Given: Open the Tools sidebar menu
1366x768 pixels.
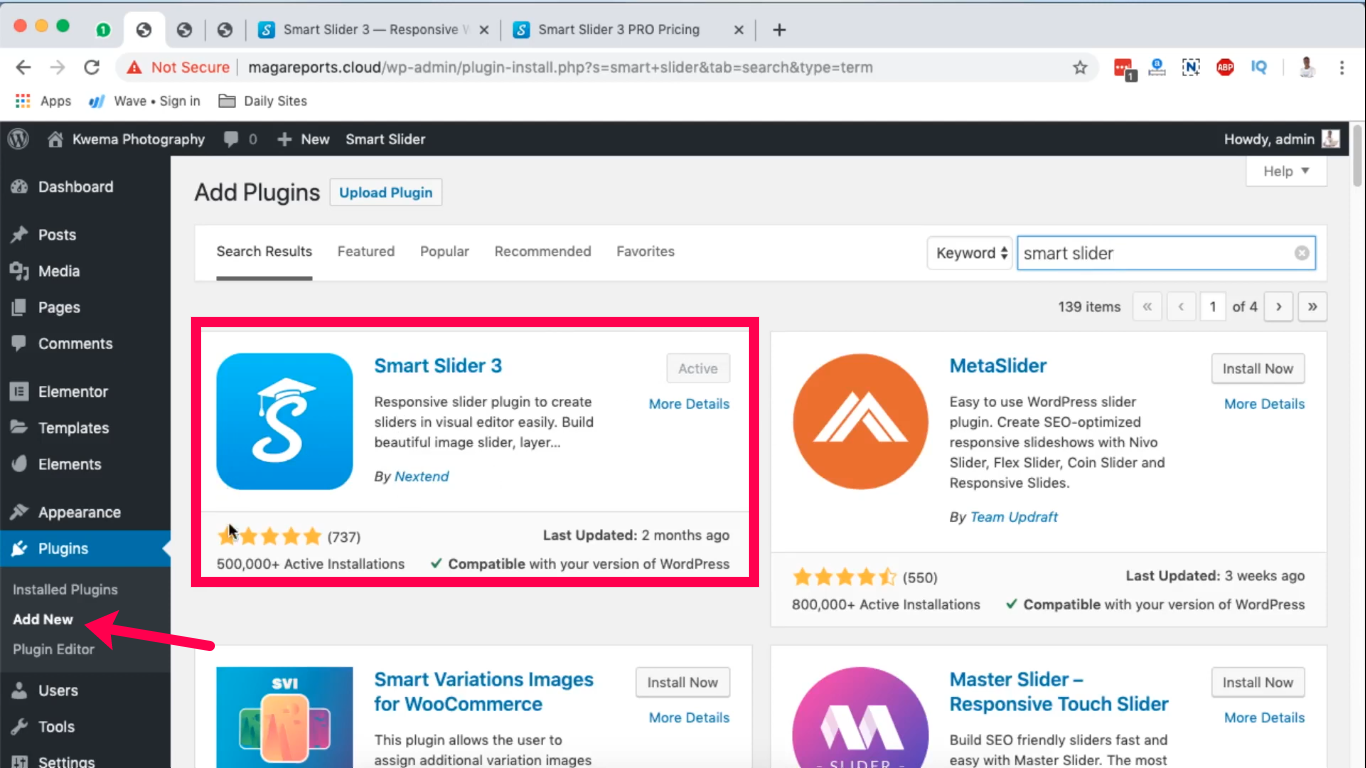Looking at the screenshot, I should point(56,727).
